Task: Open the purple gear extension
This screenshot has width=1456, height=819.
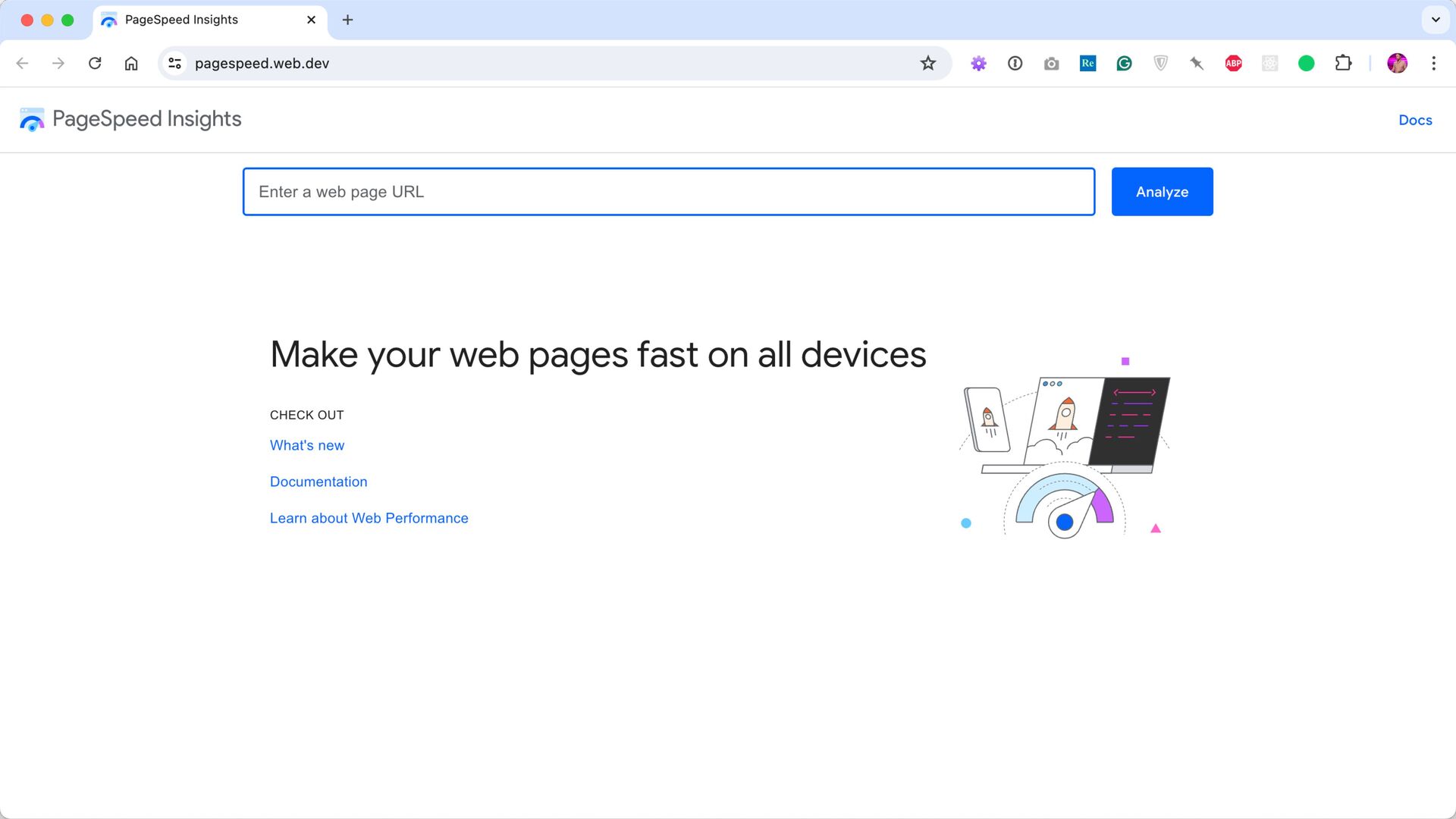Action: click(x=978, y=64)
